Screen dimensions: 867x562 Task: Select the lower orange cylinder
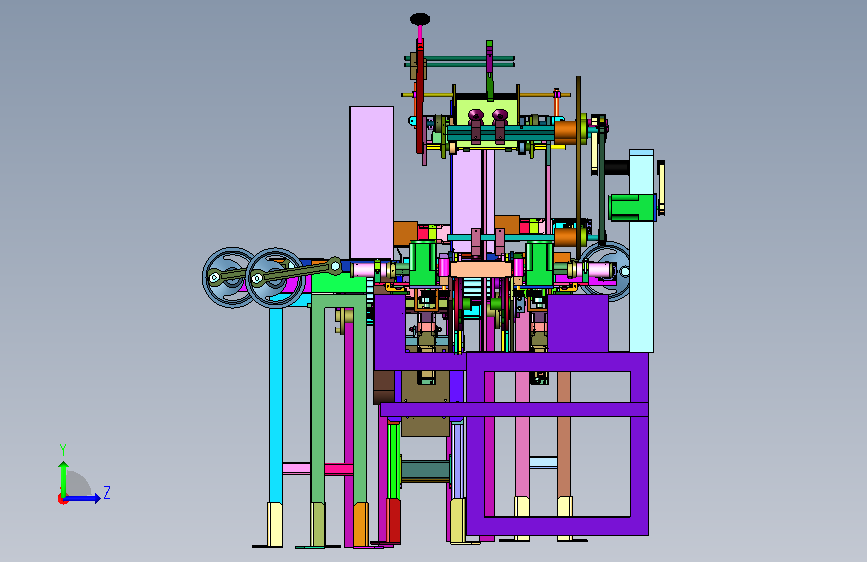click(x=566, y=237)
